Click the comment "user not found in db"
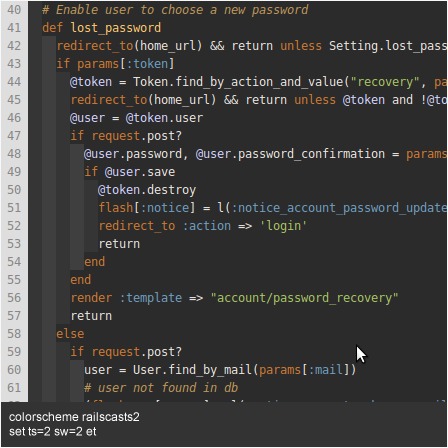Viewport: 448px width, 448px height. coord(161,388)
